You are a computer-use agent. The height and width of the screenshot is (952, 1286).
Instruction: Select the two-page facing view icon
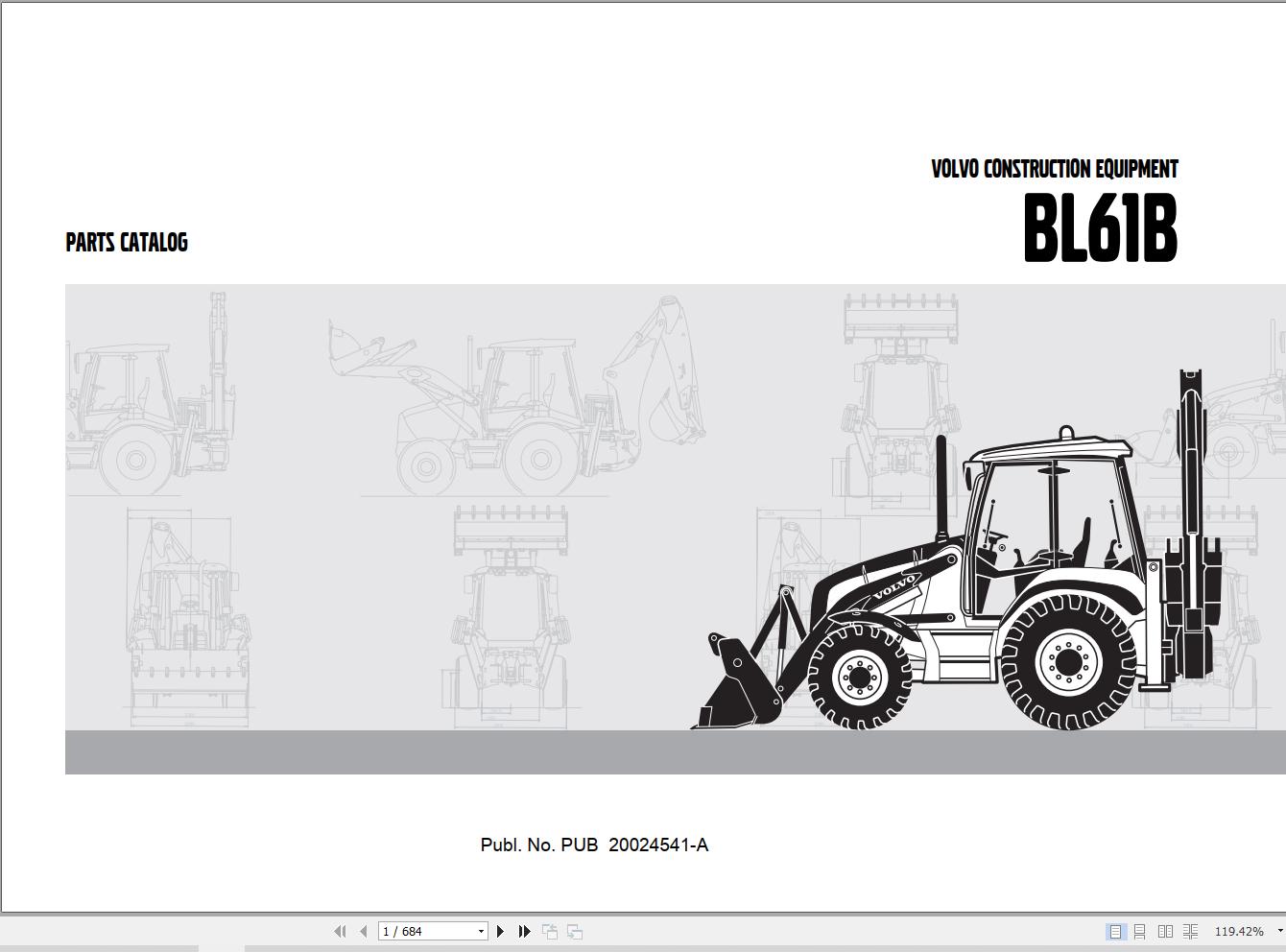point(1166,931)
